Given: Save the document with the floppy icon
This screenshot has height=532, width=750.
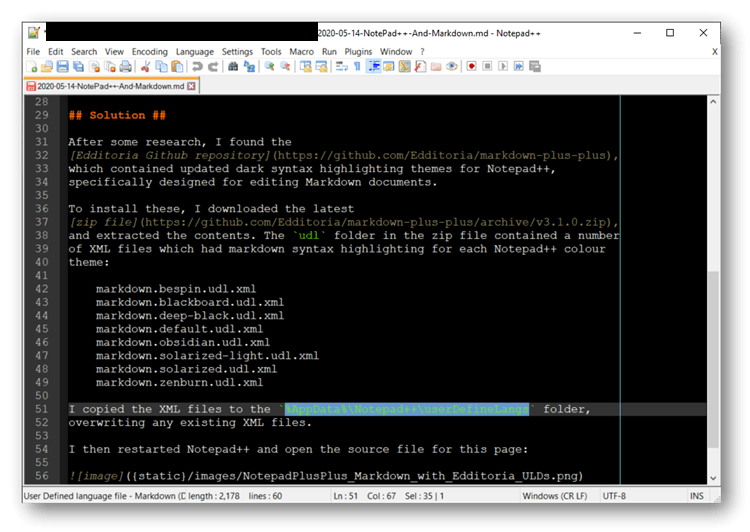Looking at the screenshot, I should 63,66.
